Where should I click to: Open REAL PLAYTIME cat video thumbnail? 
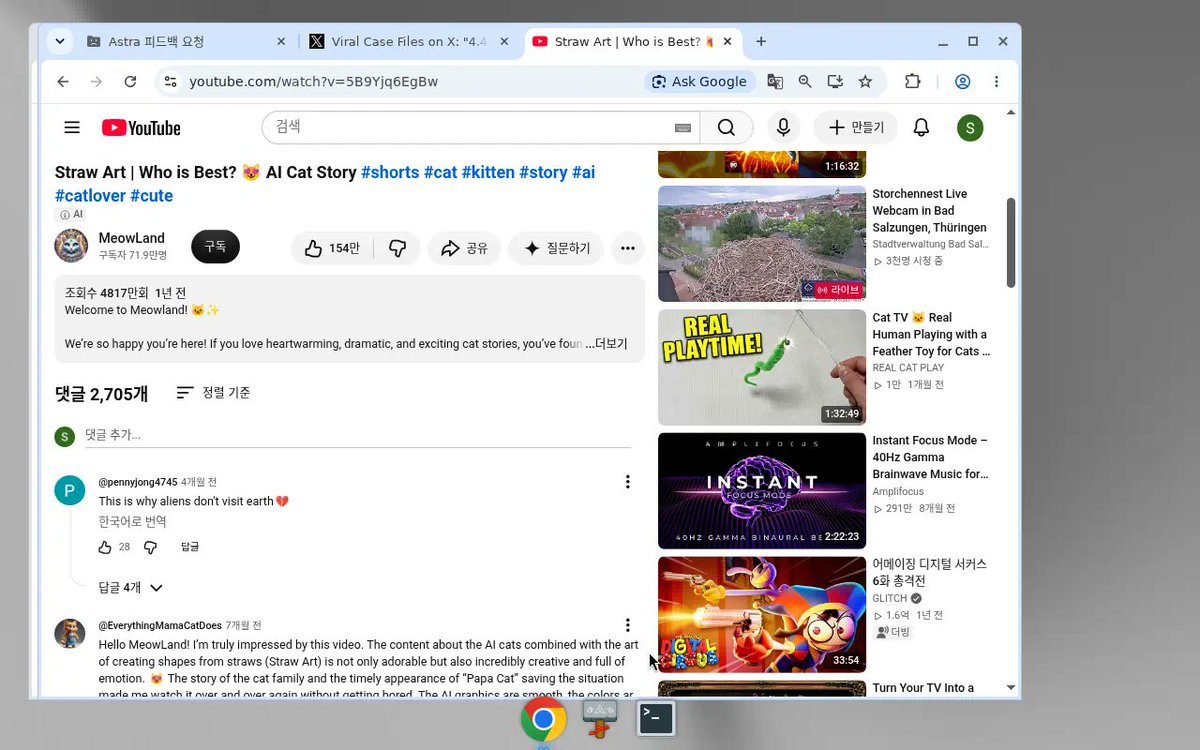coord(762,367)
